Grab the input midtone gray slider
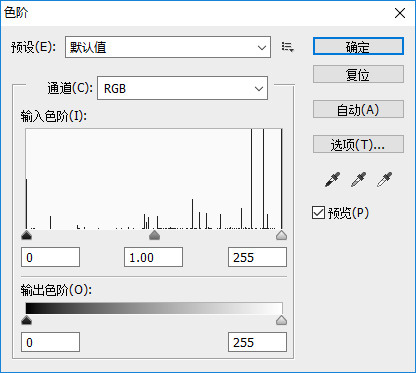 coord(154,235)
